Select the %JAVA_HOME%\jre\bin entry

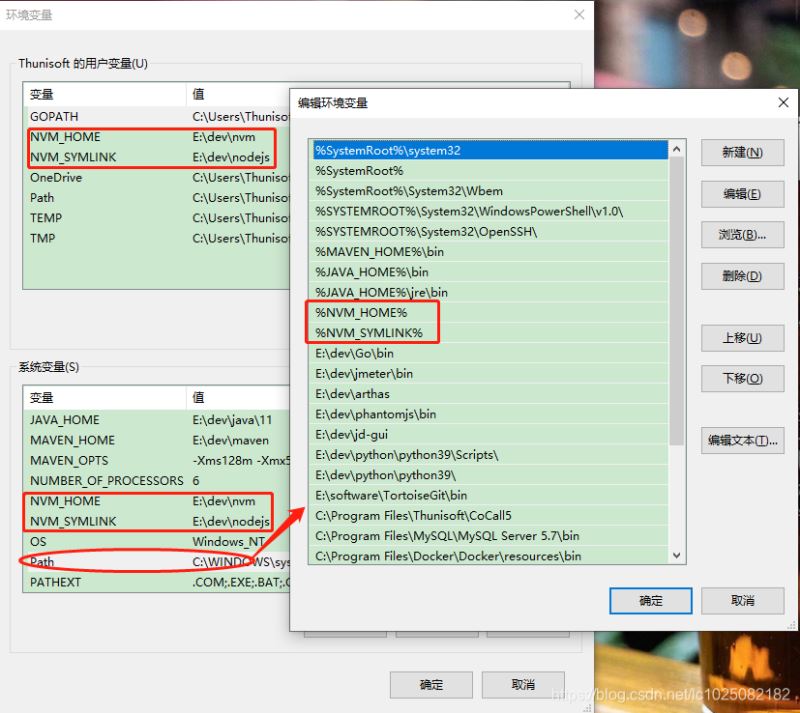490,292
